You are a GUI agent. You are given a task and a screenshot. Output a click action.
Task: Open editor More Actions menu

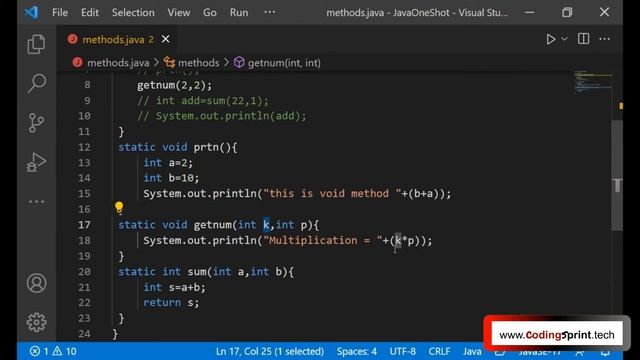pyautogui.click(x=604, y=39)
